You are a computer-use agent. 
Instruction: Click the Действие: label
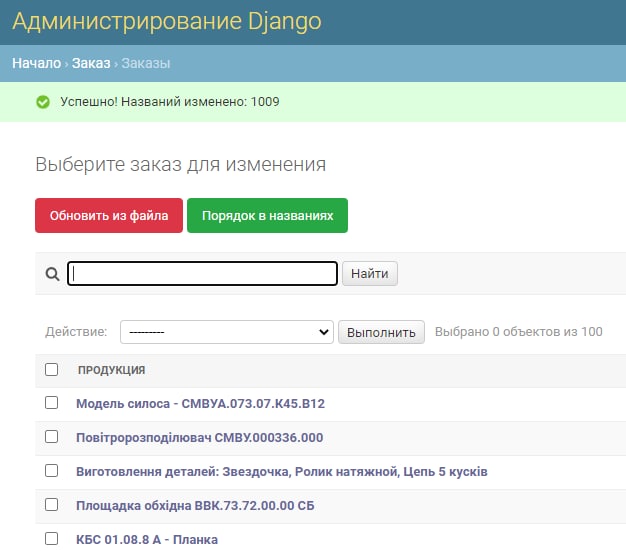coord(76,332)
